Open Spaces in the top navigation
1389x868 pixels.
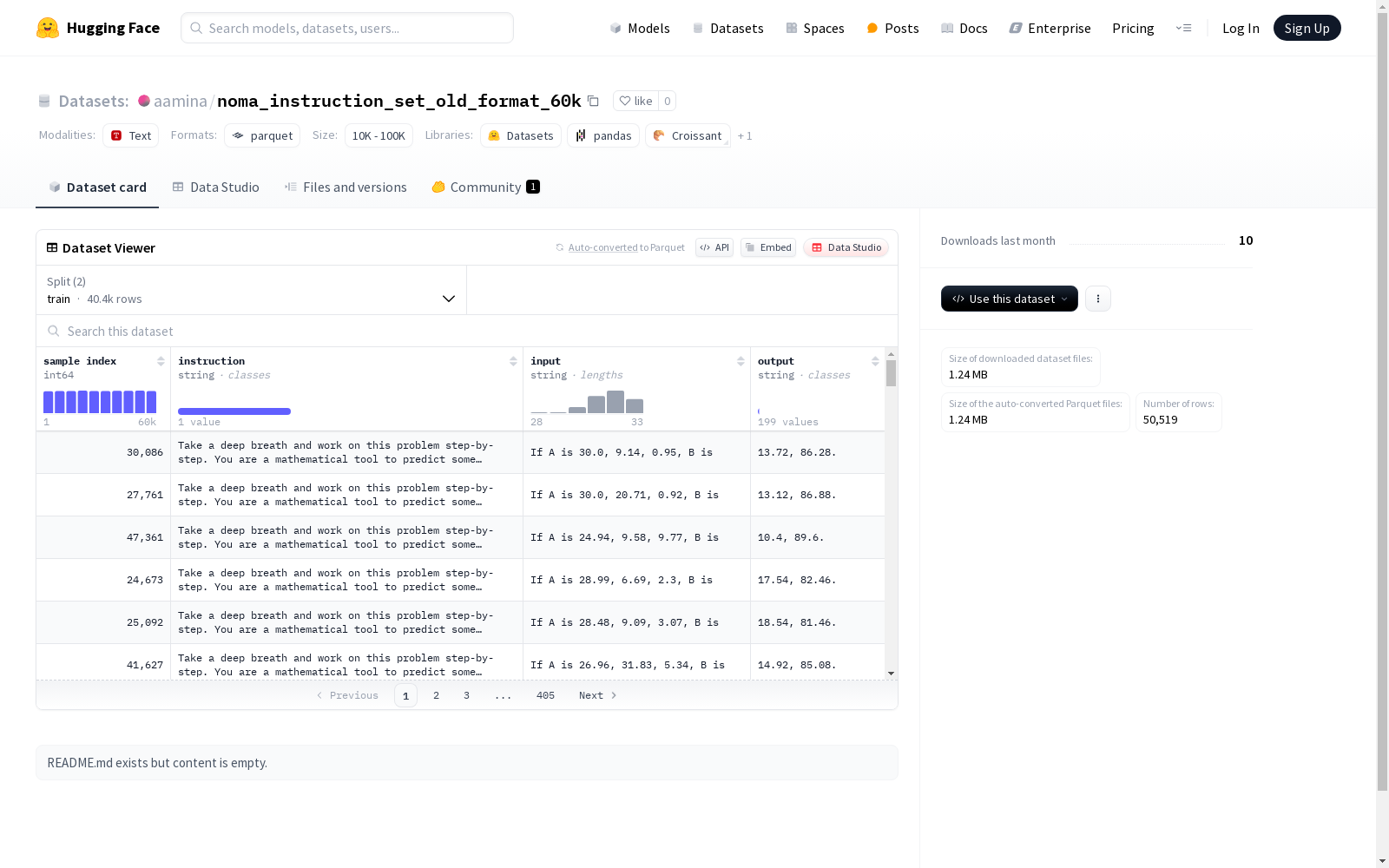(x=815, y=28)
